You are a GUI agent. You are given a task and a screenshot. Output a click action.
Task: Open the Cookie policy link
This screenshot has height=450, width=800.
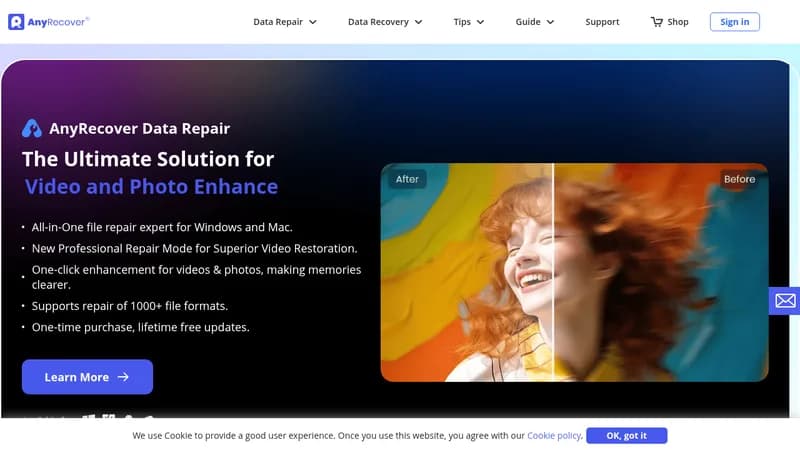pos(554,436)
